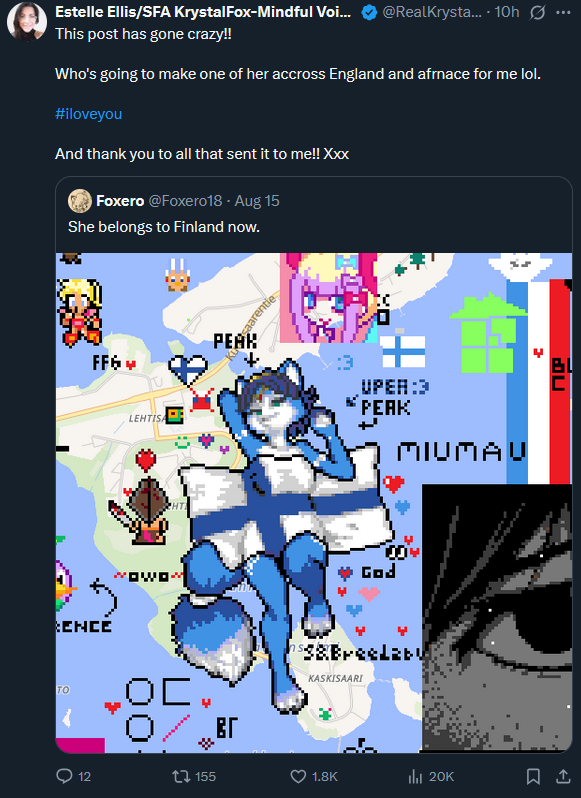Open Estelle Ellis profile avatar
This screenshot has width=581, height=798.
pos(27,21)
